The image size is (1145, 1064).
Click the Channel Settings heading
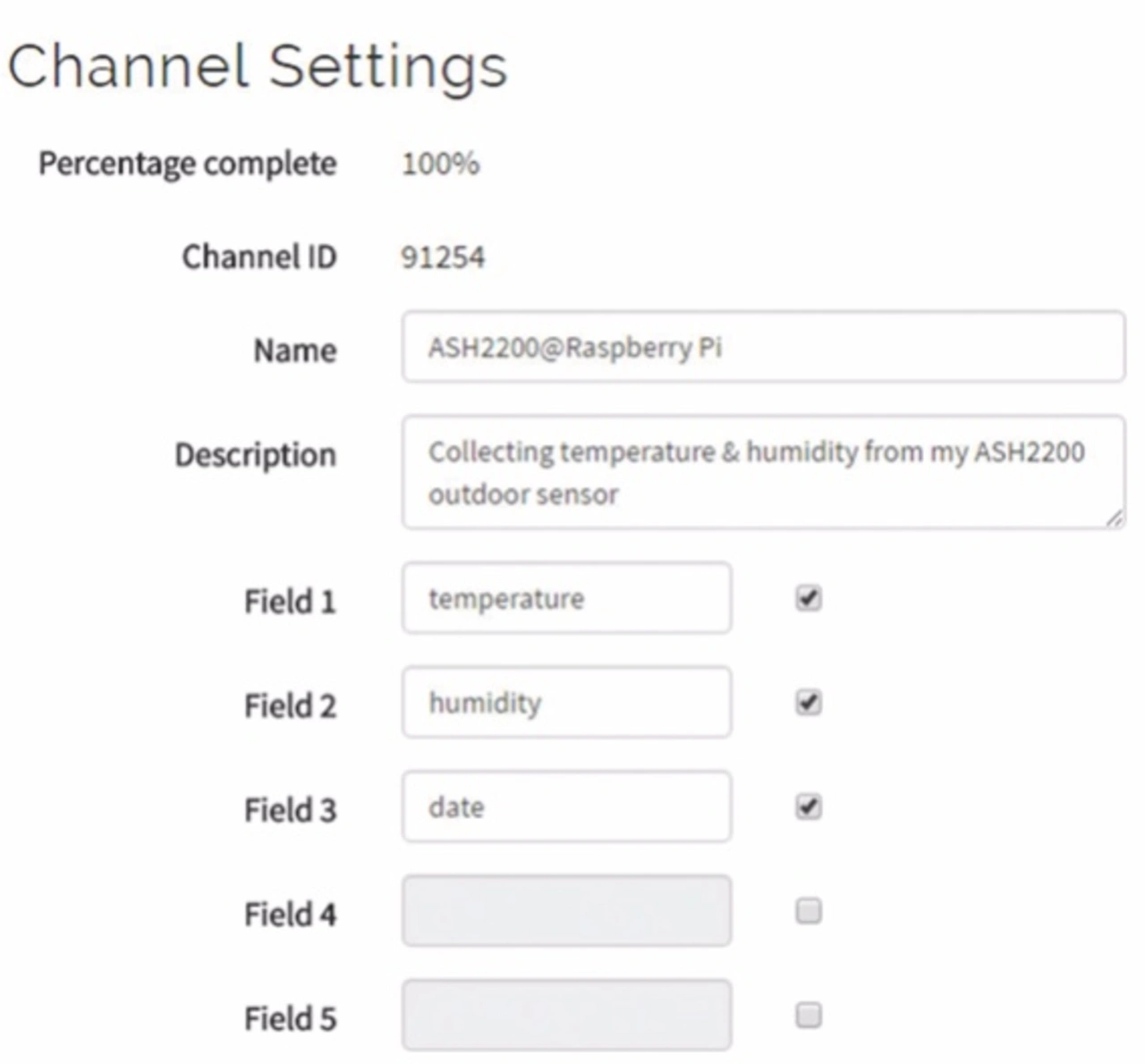(x=258, y=68)
